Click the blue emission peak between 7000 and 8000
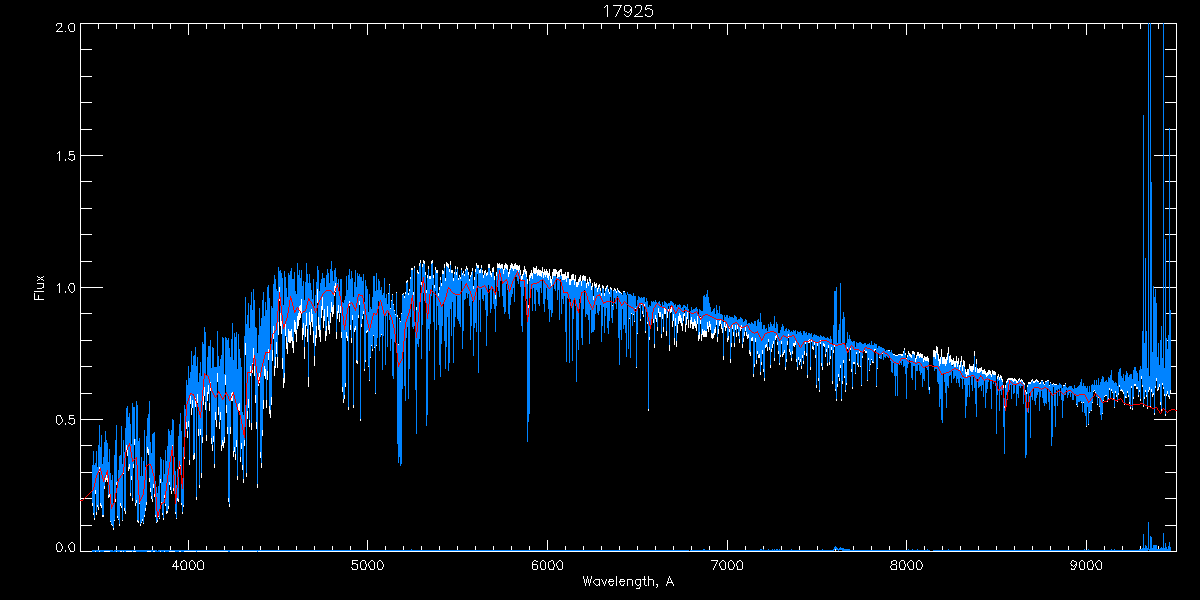Image resolution: width=1200 pixels, height=600 pixels. coord(837,300)
